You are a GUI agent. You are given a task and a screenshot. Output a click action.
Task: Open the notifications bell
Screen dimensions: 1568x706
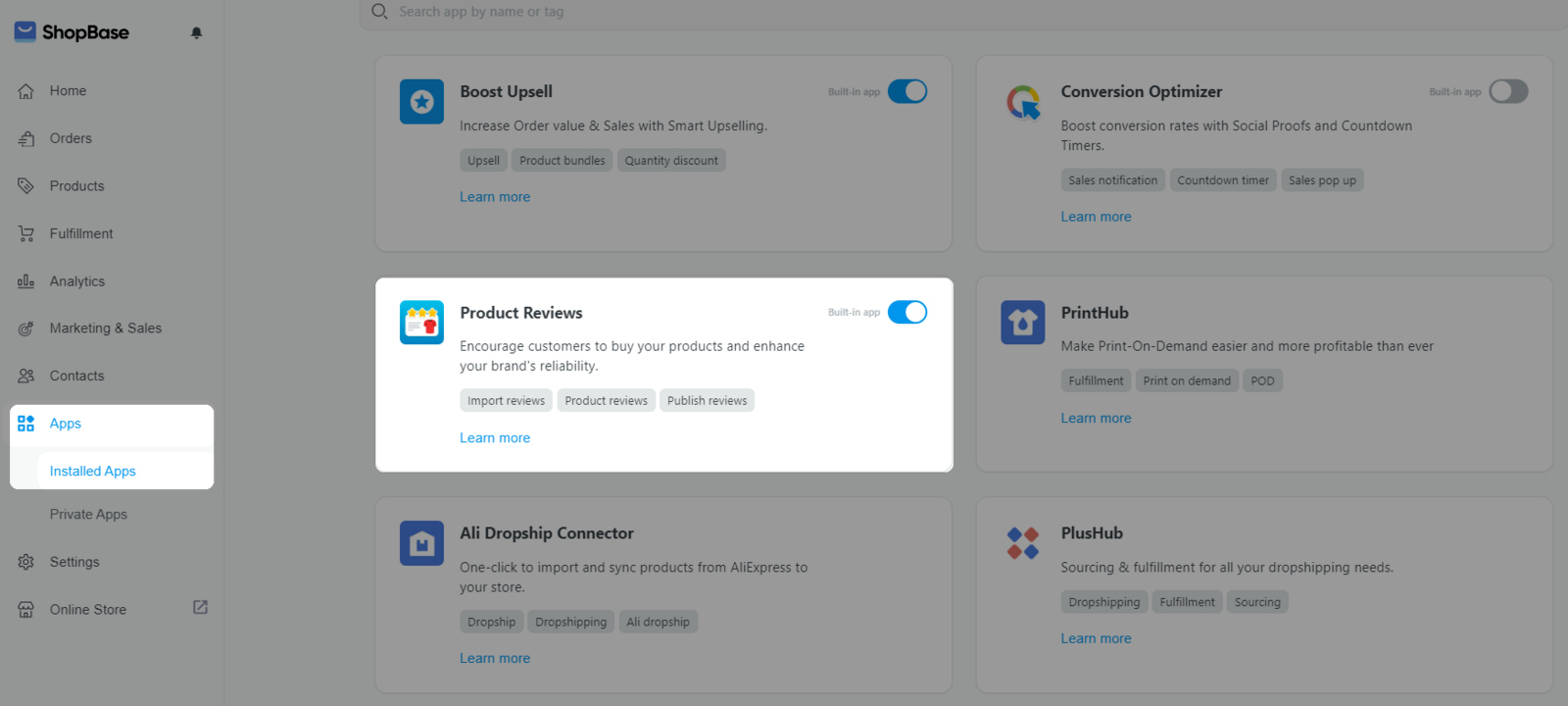pos(196,32)
